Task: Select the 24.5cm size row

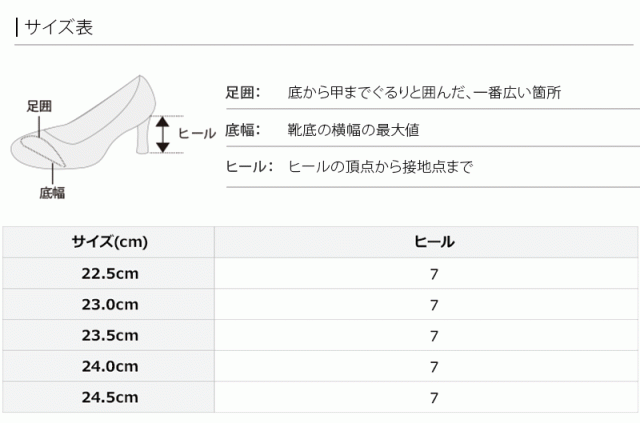Action: [109, 397]
